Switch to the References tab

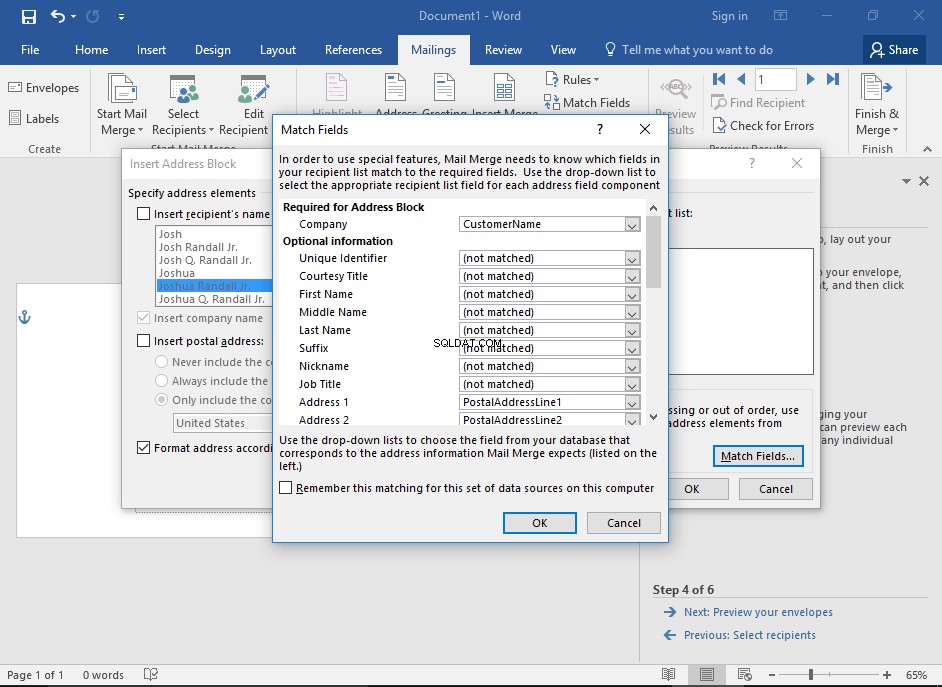point(353,50)
